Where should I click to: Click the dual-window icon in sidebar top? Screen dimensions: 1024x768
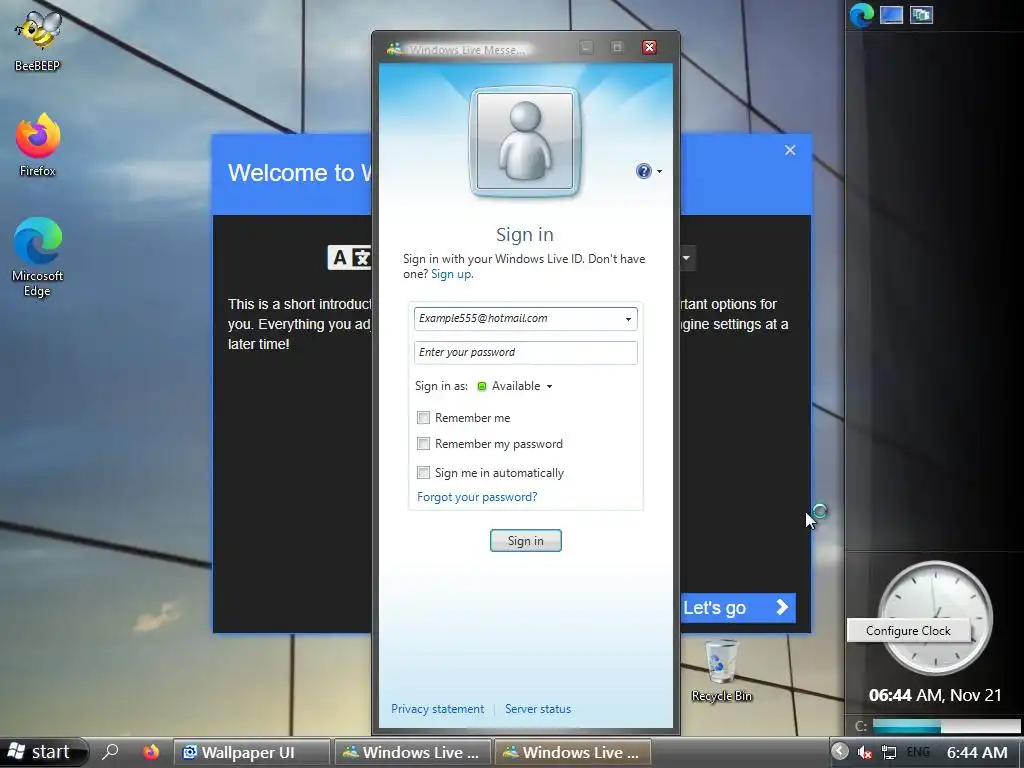(921, 14)
